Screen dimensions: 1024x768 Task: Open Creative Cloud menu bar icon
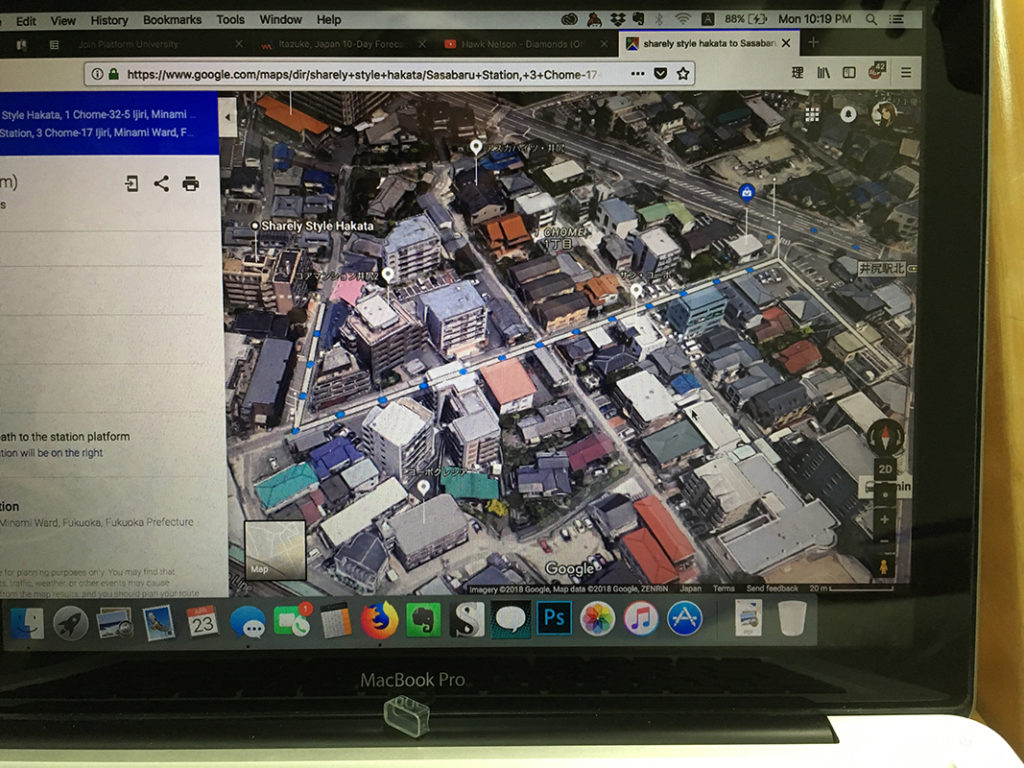click(x=569, y=20)
